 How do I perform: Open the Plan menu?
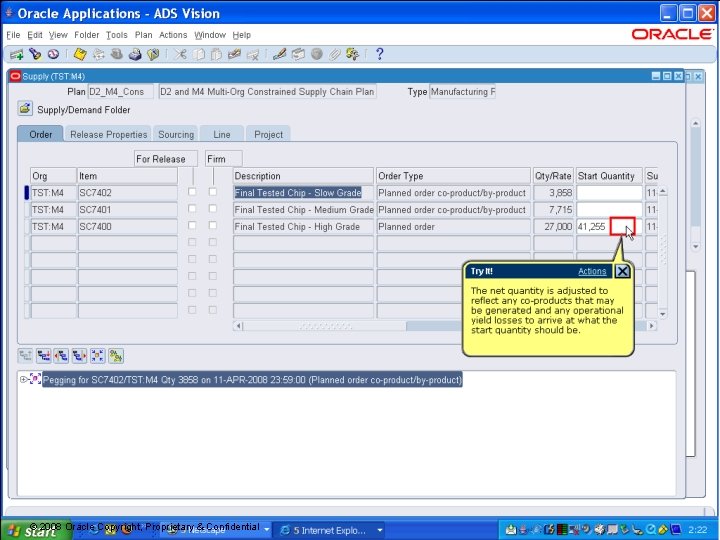pyautogui.click(x=143, y=35)
